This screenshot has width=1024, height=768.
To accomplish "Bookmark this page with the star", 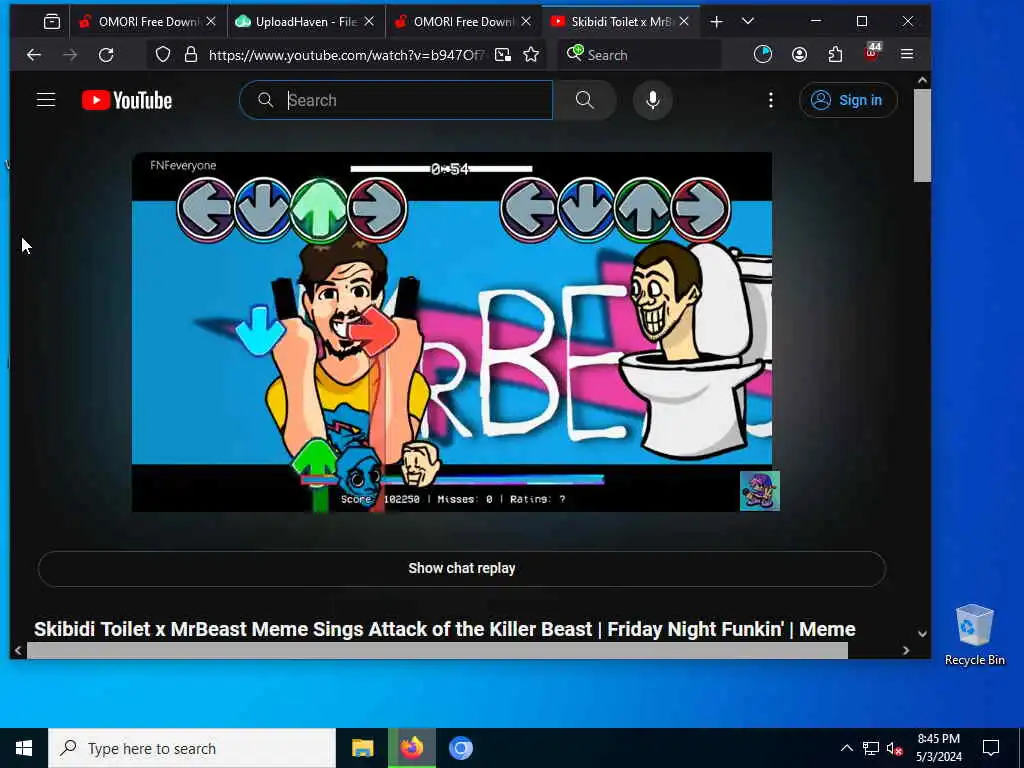I will (531, 55).
